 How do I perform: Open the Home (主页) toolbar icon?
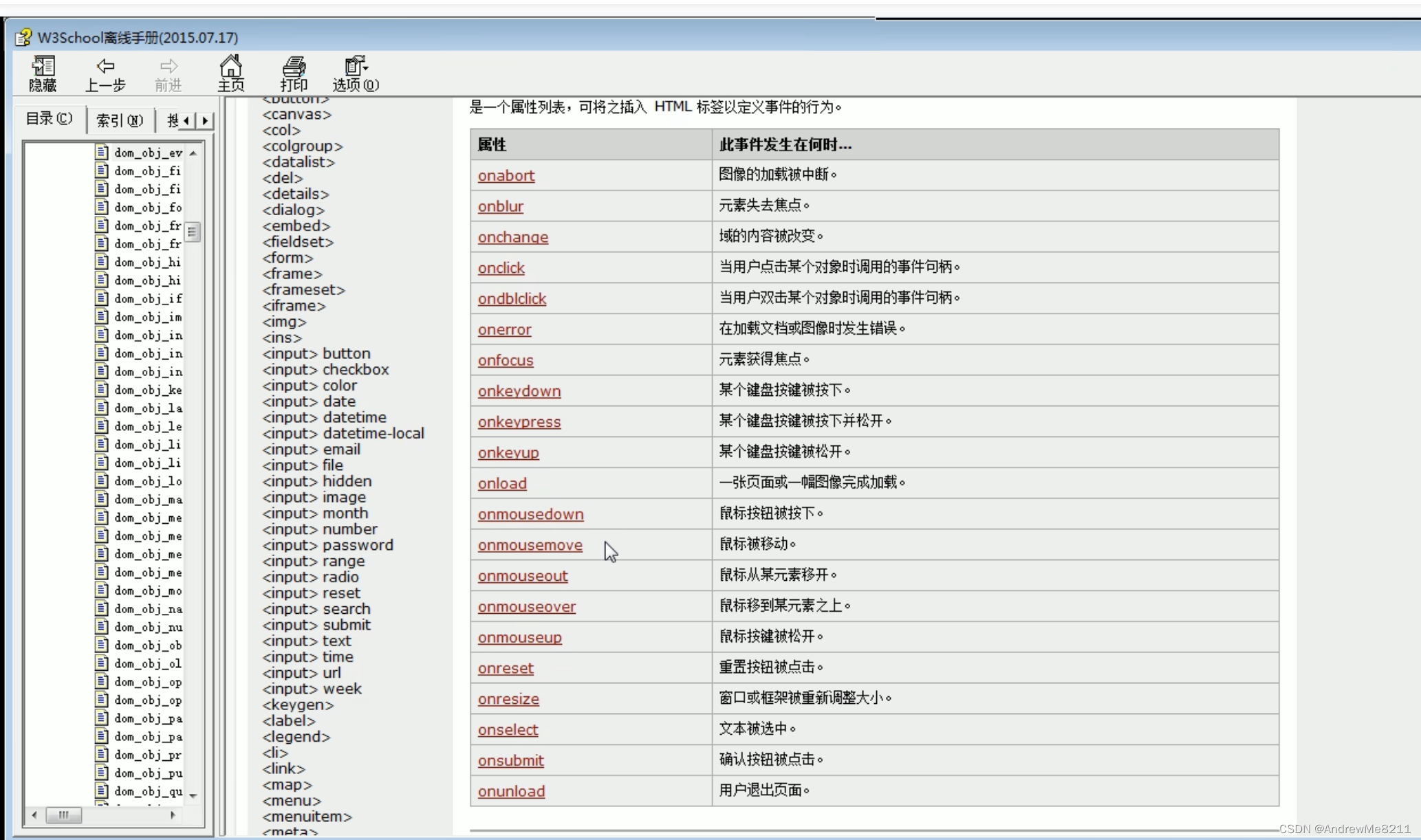tap(231, 67)
